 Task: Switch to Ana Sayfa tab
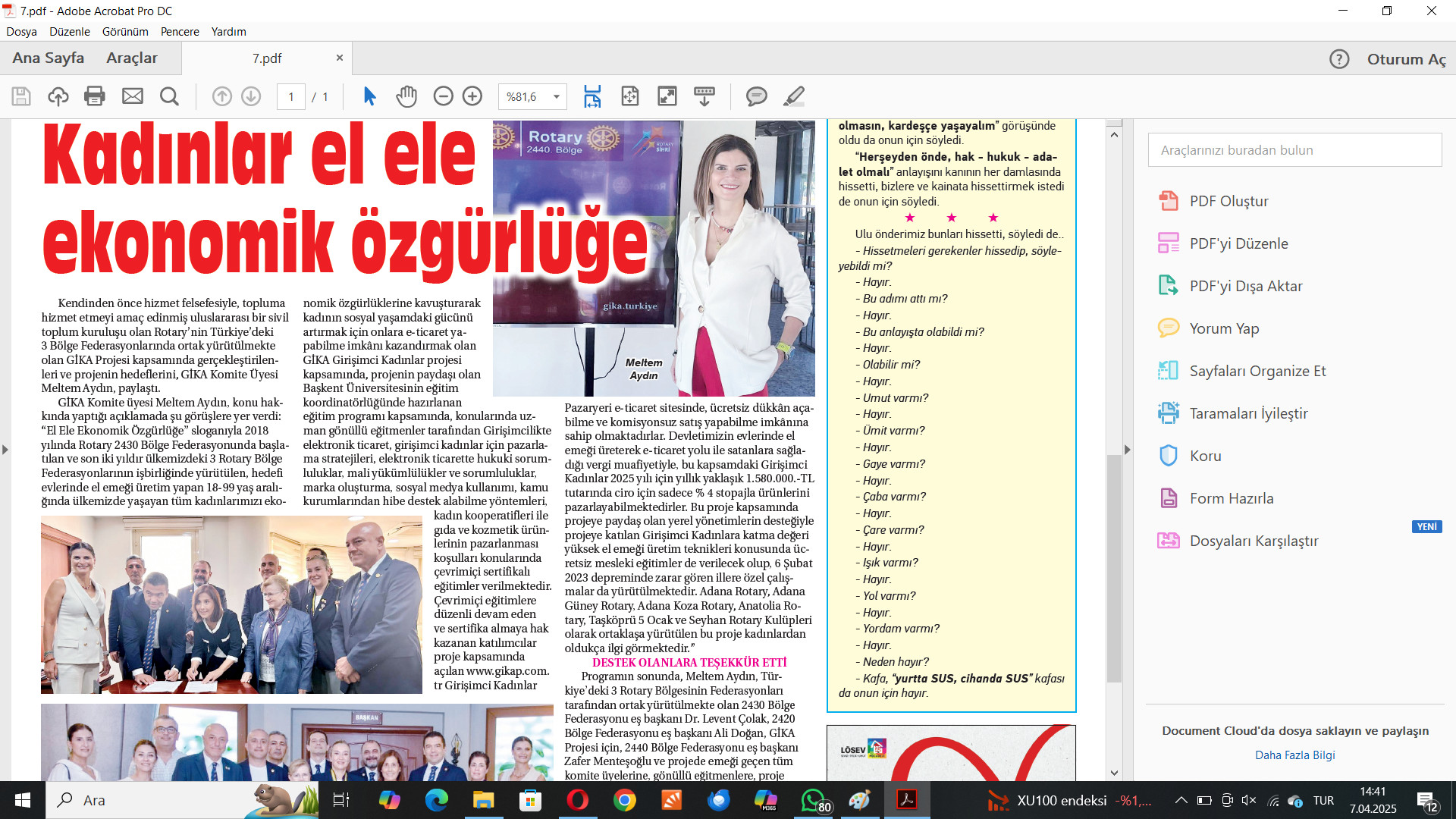49,58
